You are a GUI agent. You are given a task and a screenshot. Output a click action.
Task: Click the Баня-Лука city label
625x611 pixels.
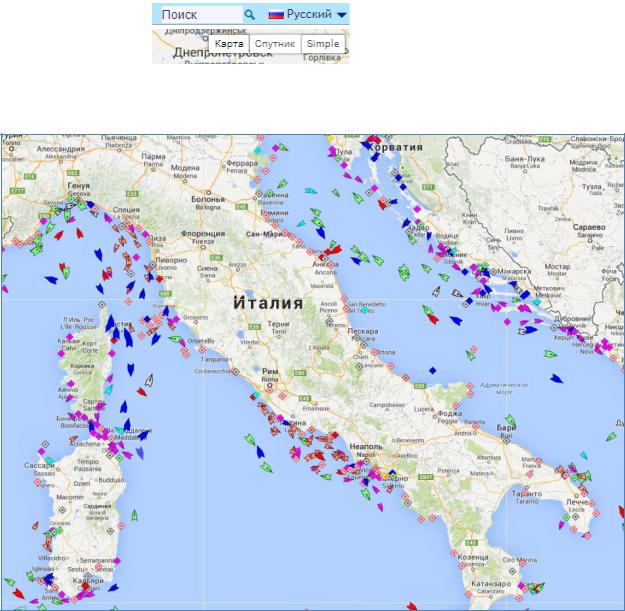click(x=525, y=159)
